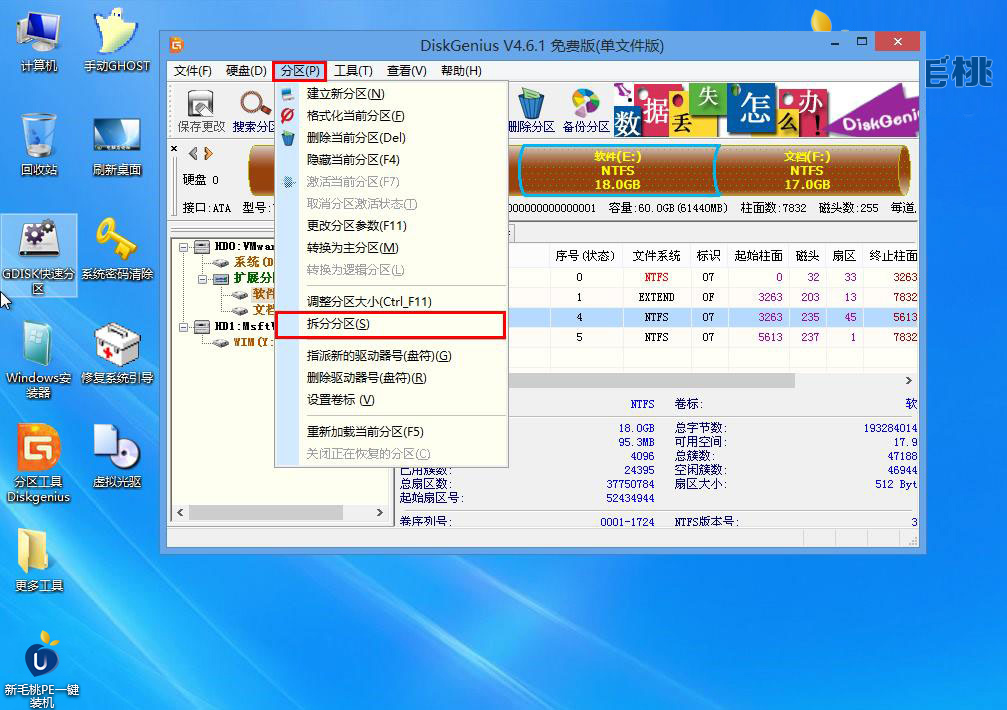Click the Save Changes (保存更改) toolbar icon
The height and width of the screenshot is (710, 1007).
coord(200,103)
